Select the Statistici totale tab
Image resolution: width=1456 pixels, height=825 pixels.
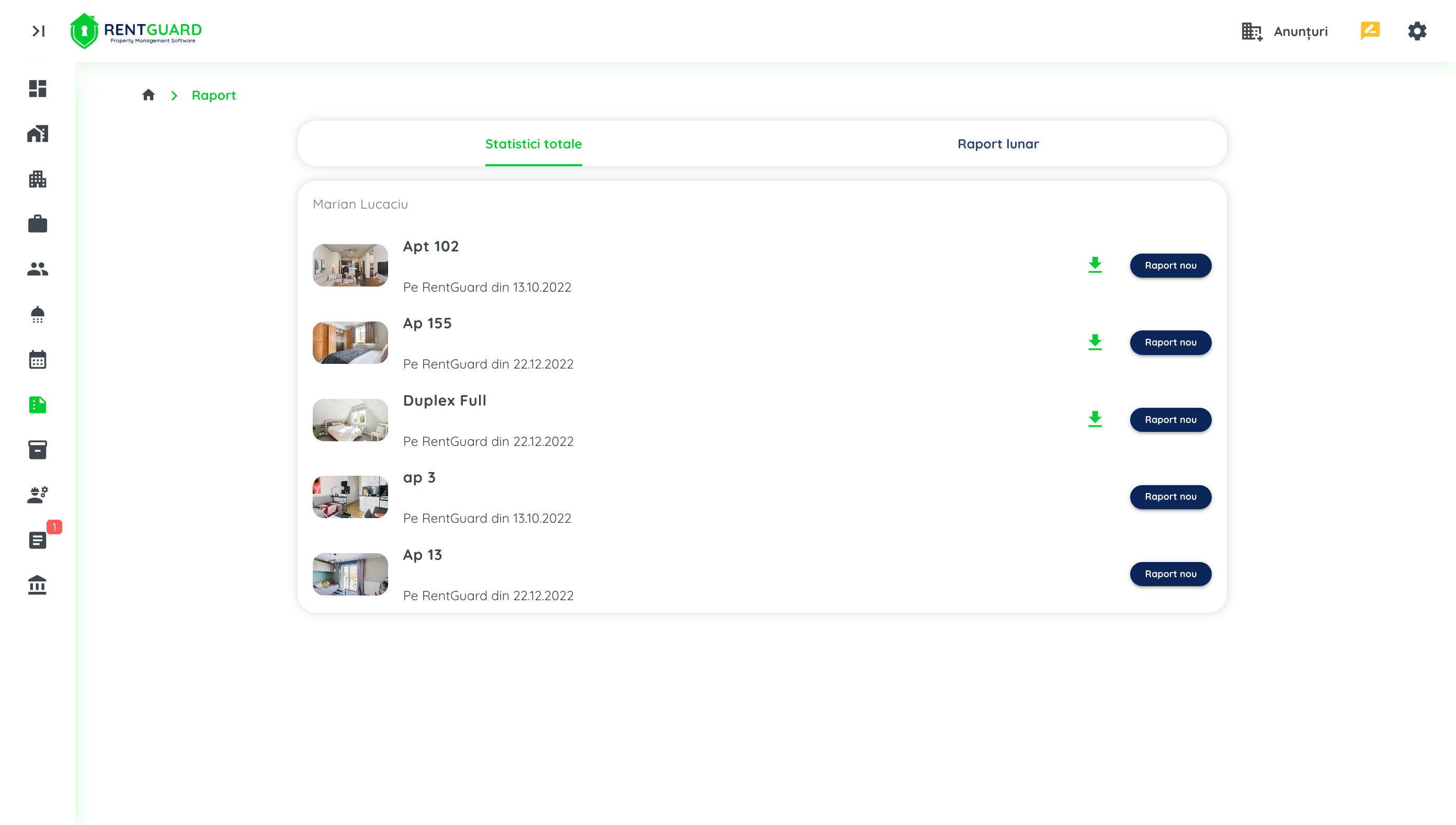[x=533, y=144]
